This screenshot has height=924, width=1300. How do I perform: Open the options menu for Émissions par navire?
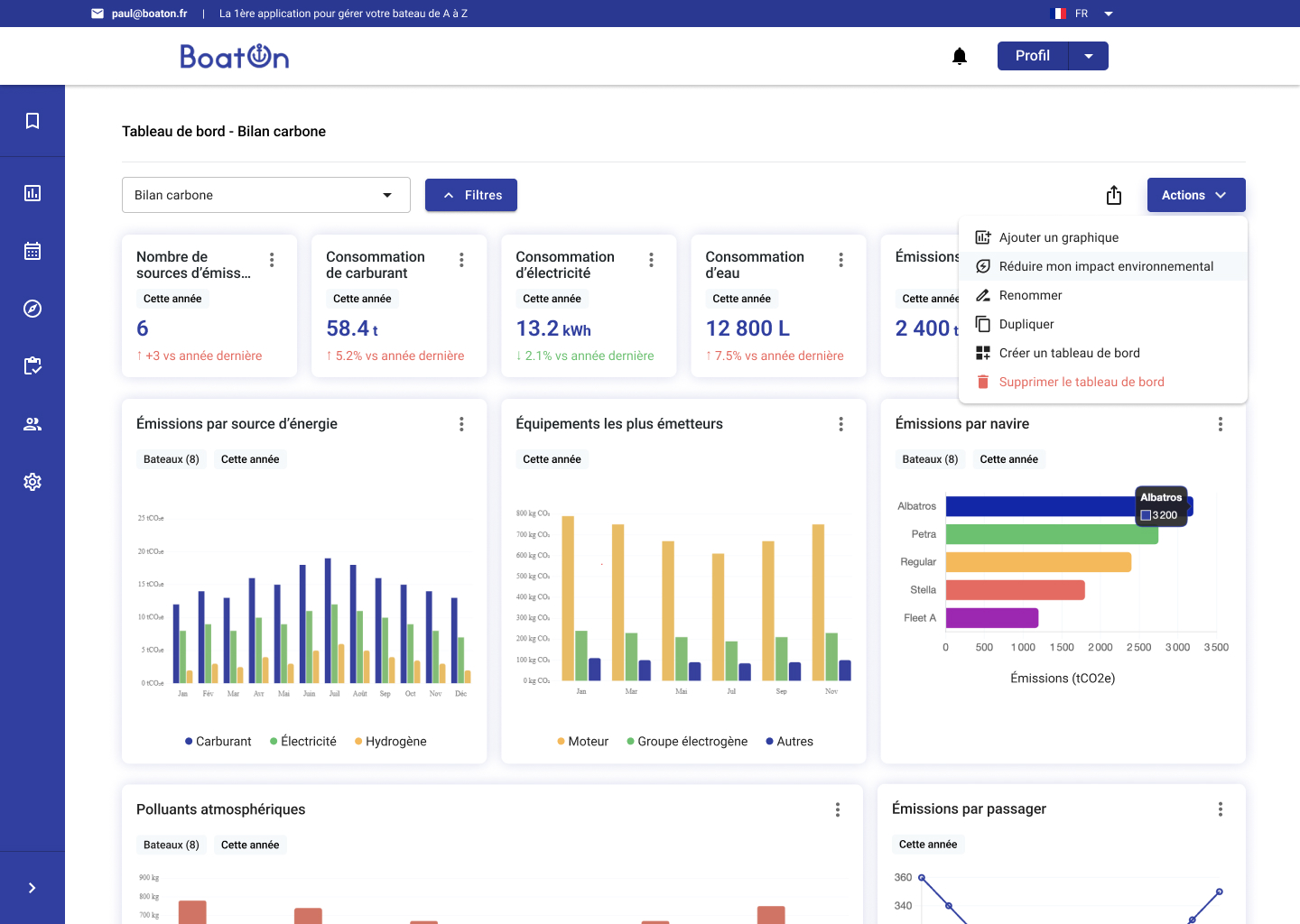pyautogui.click(x=1220, y=423)
